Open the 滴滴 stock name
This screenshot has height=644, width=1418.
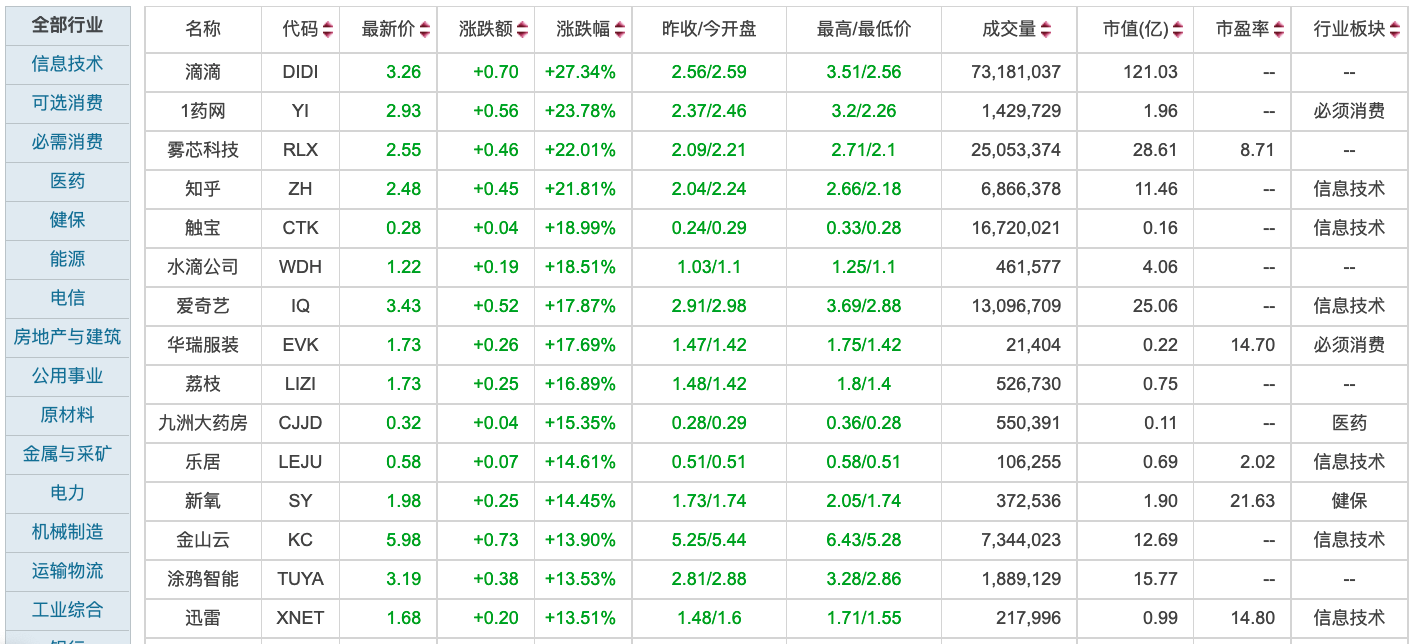coord(203,72)
